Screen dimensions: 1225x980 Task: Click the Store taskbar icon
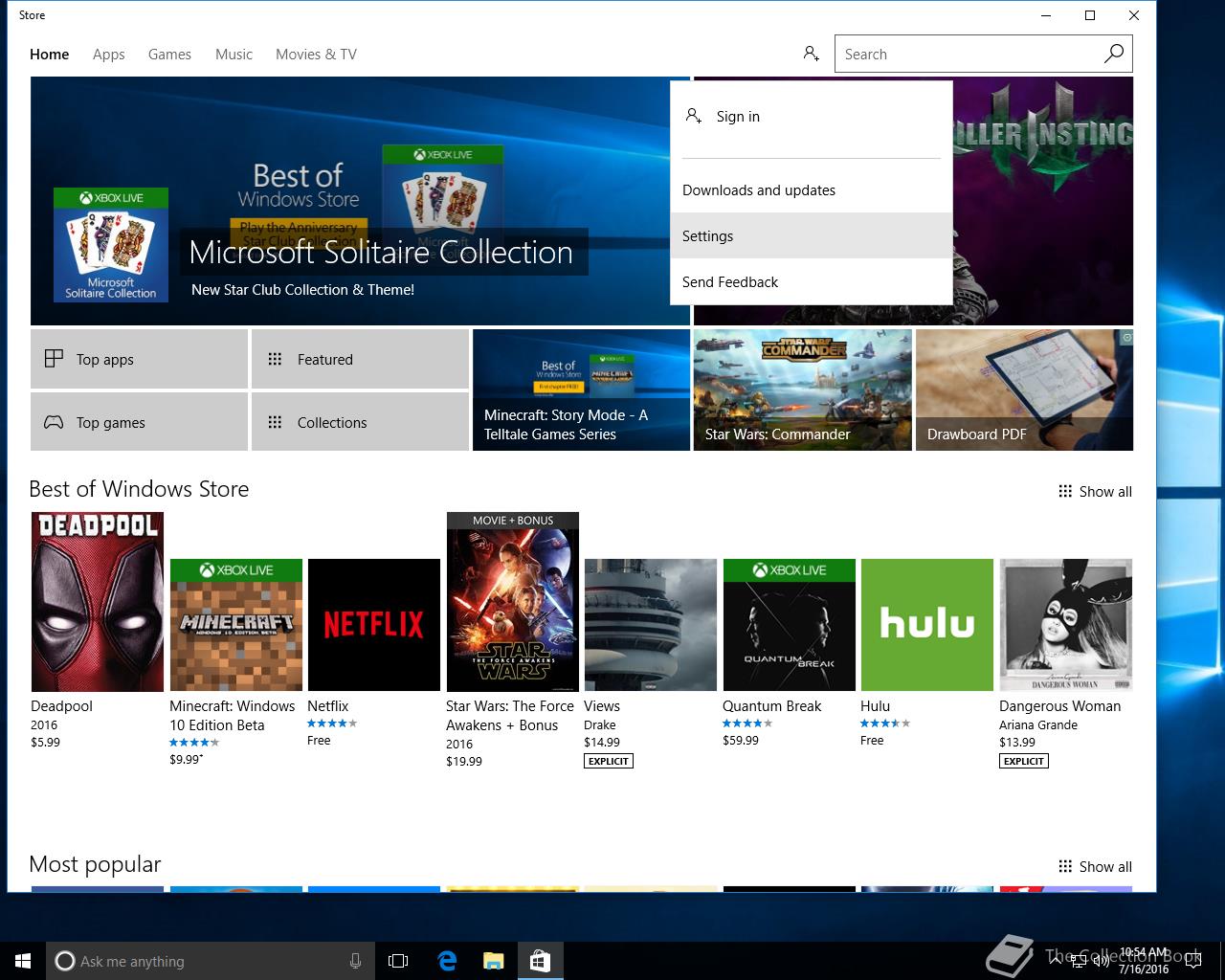[540, 961]
